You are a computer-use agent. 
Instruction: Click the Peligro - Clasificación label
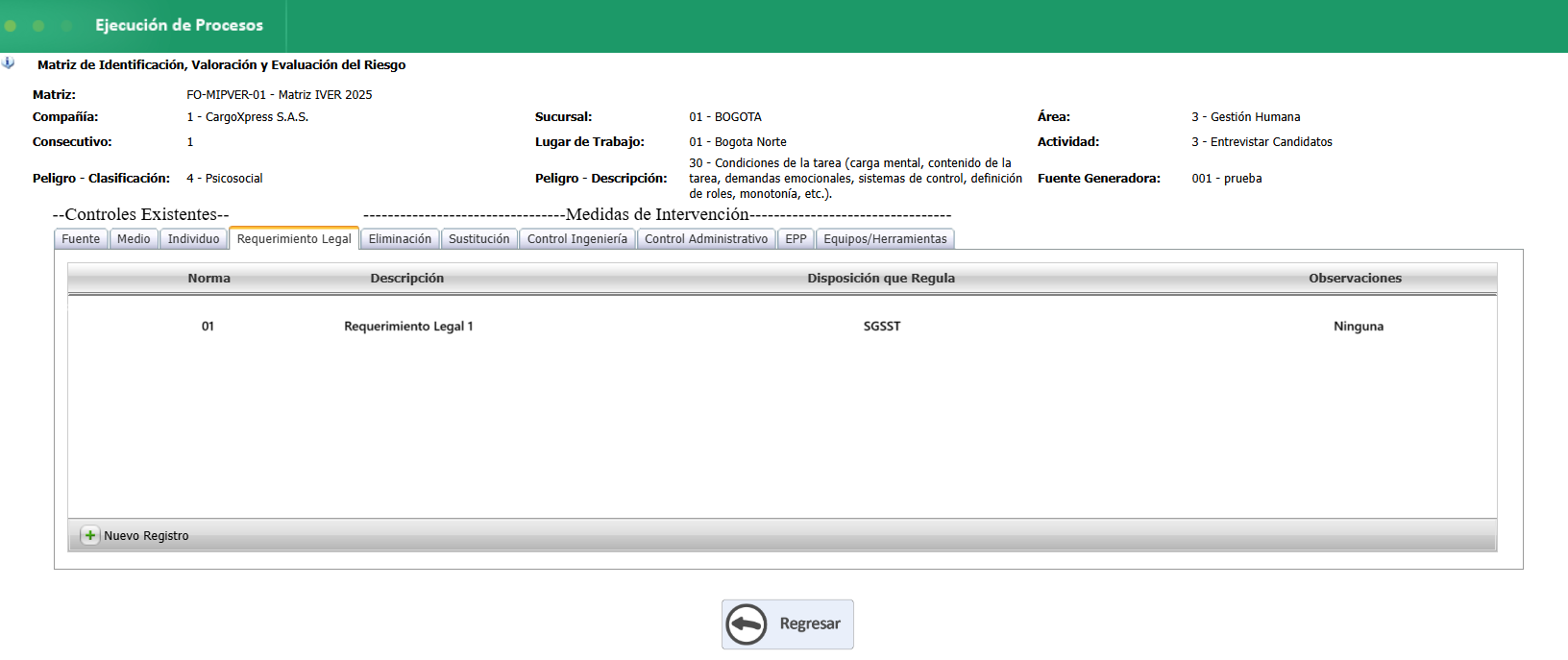pyautogui.click(x=101, y=179)
